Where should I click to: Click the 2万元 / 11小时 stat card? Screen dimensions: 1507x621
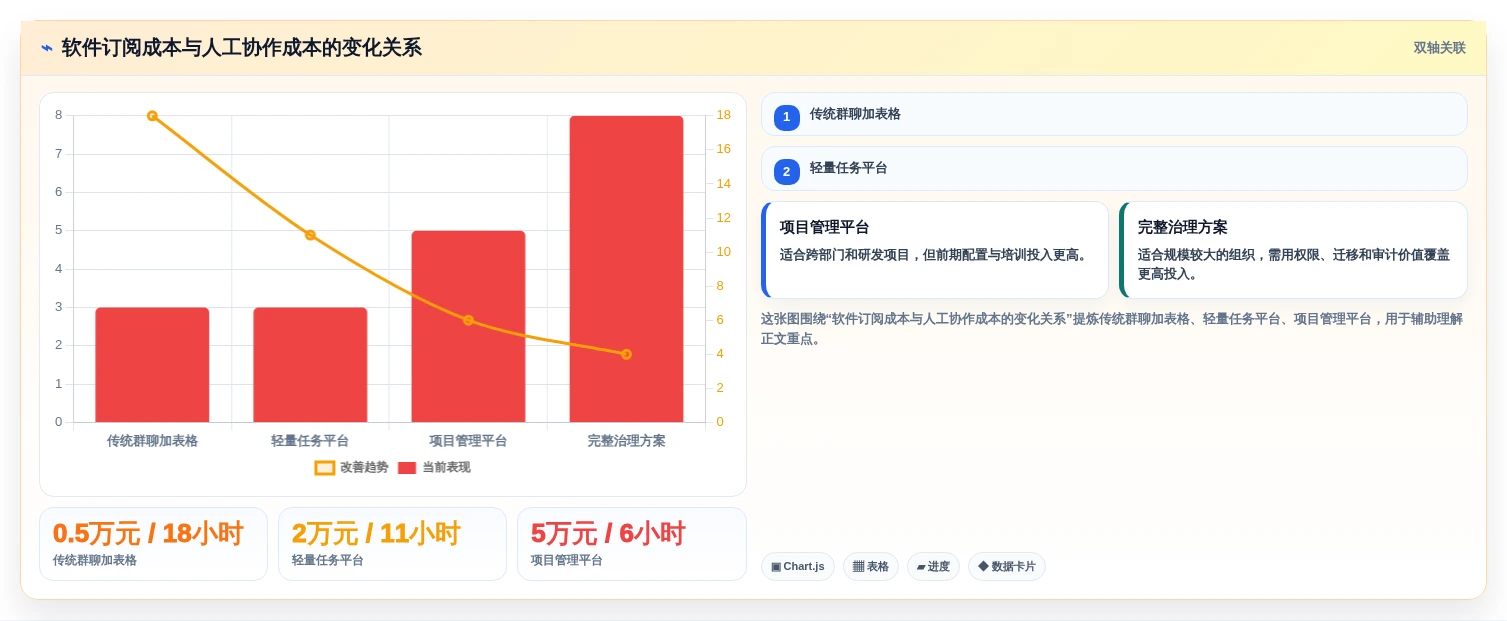[392, 544]
